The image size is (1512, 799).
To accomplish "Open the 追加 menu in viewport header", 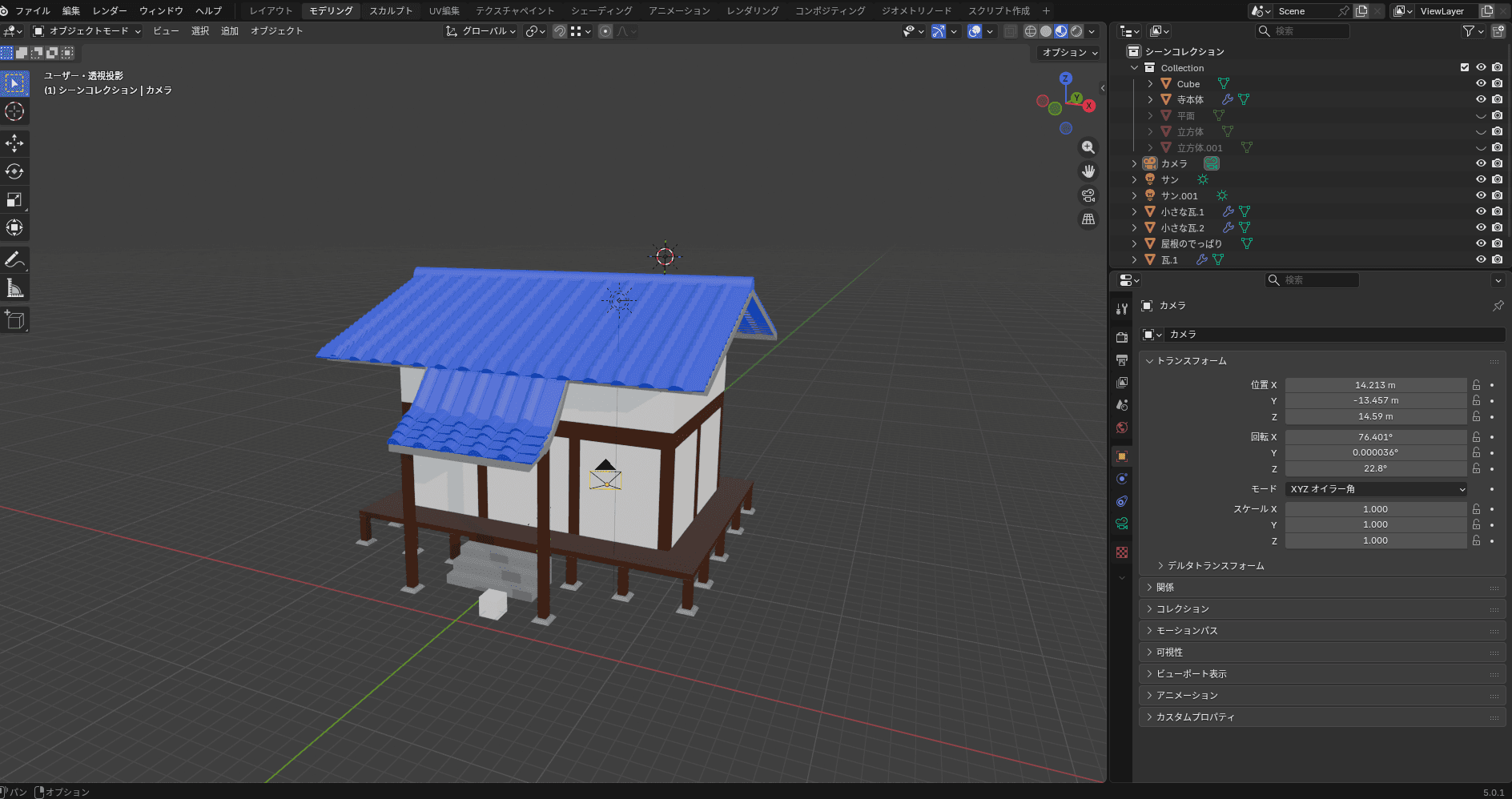I will point(230,31).
